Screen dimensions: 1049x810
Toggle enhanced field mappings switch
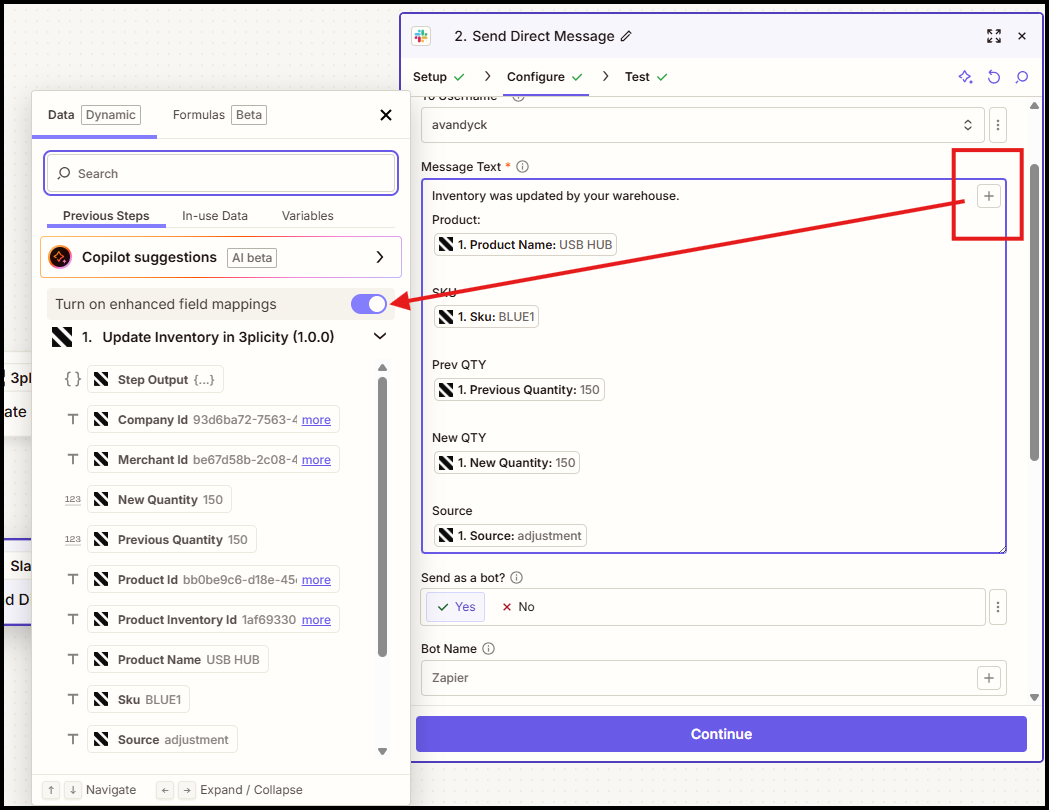[369, 304]
